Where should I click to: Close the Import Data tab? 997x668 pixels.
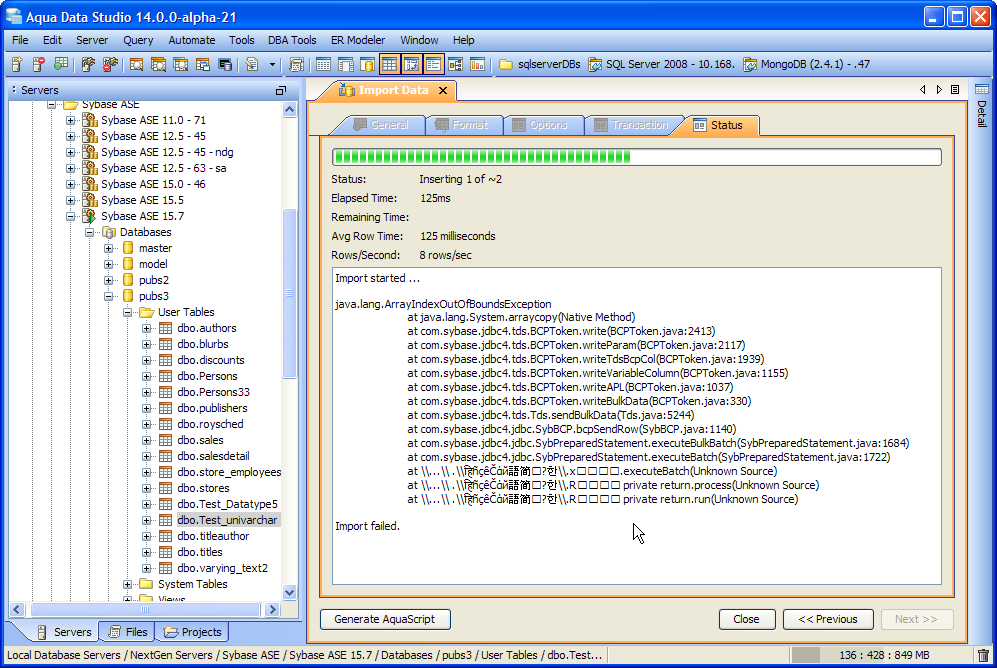coord(443,90)
